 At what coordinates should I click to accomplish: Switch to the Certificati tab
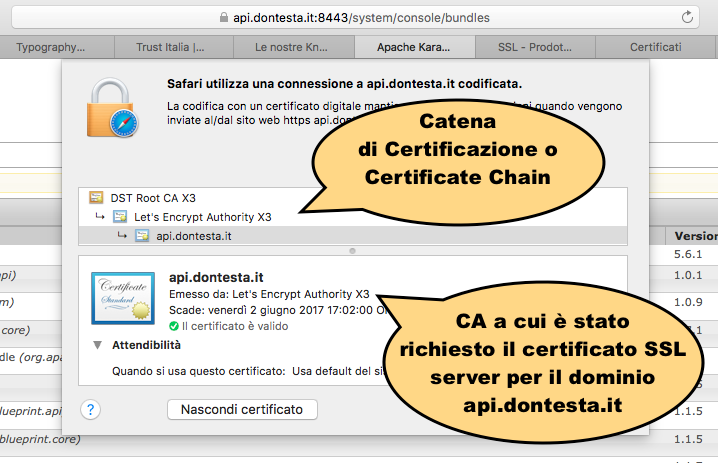click(x=656, y=47)
